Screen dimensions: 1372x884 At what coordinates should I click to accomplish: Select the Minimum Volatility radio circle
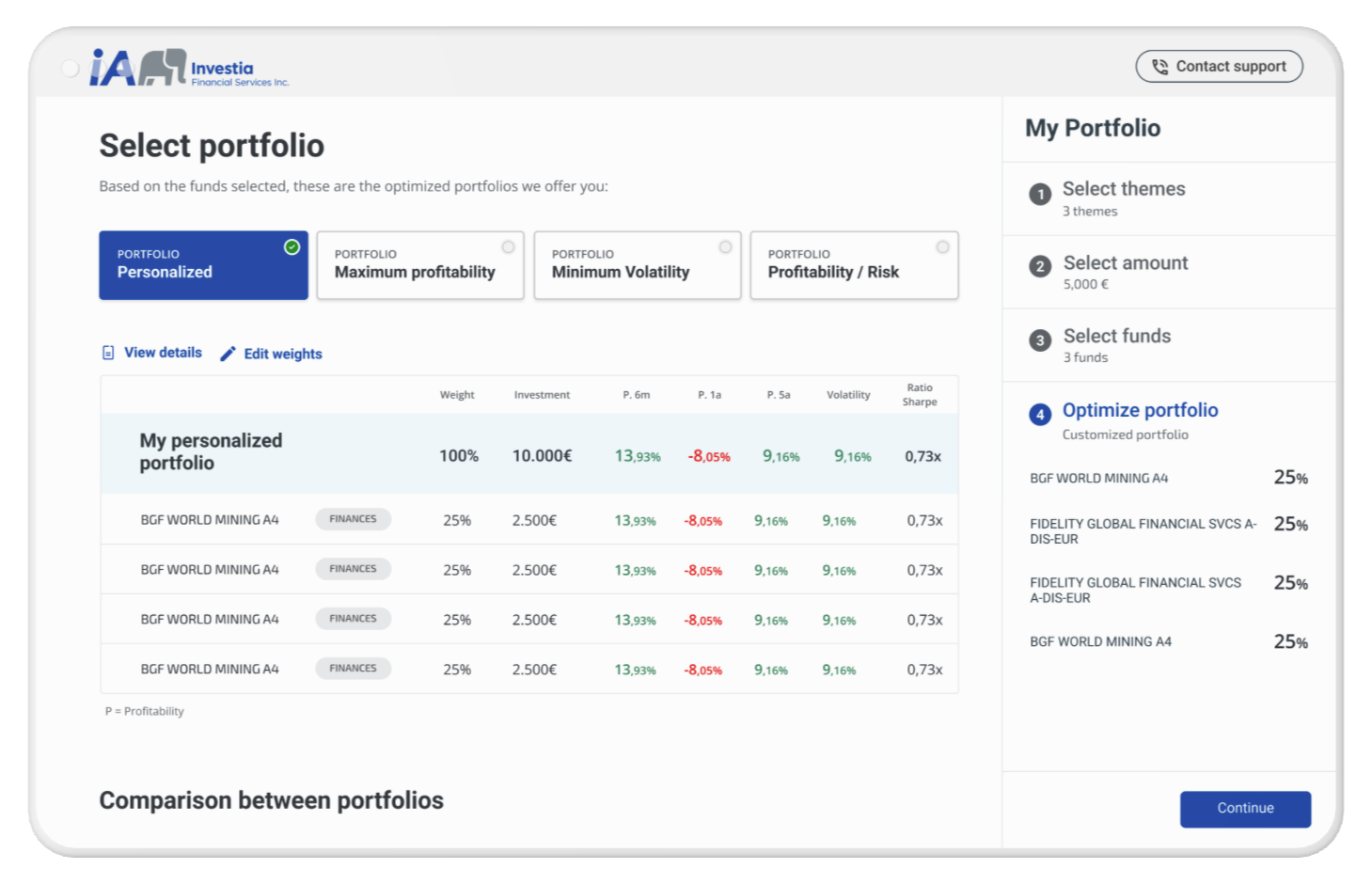coord(725,246)
